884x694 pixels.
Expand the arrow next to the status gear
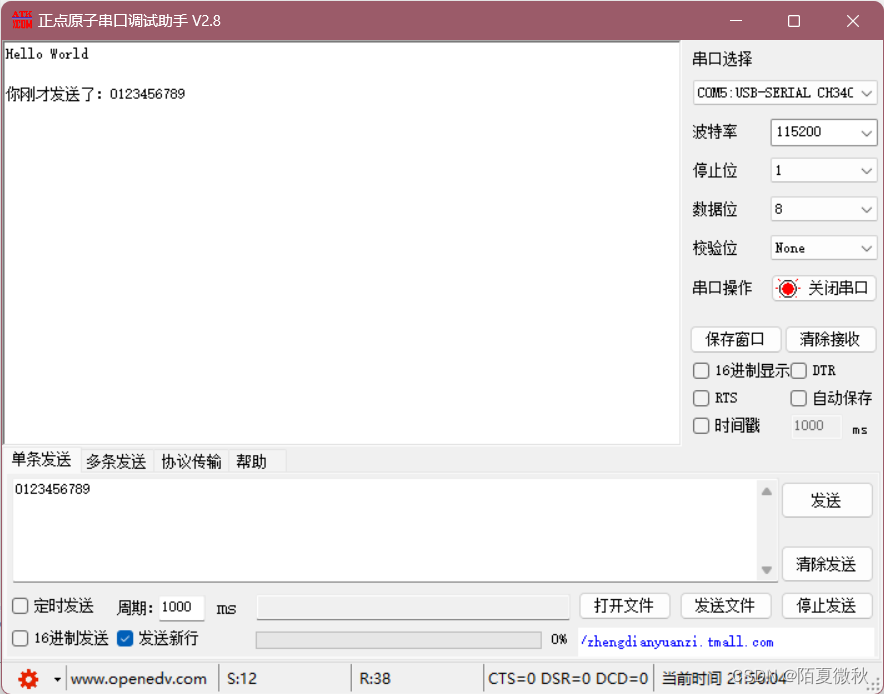[54, 678]
